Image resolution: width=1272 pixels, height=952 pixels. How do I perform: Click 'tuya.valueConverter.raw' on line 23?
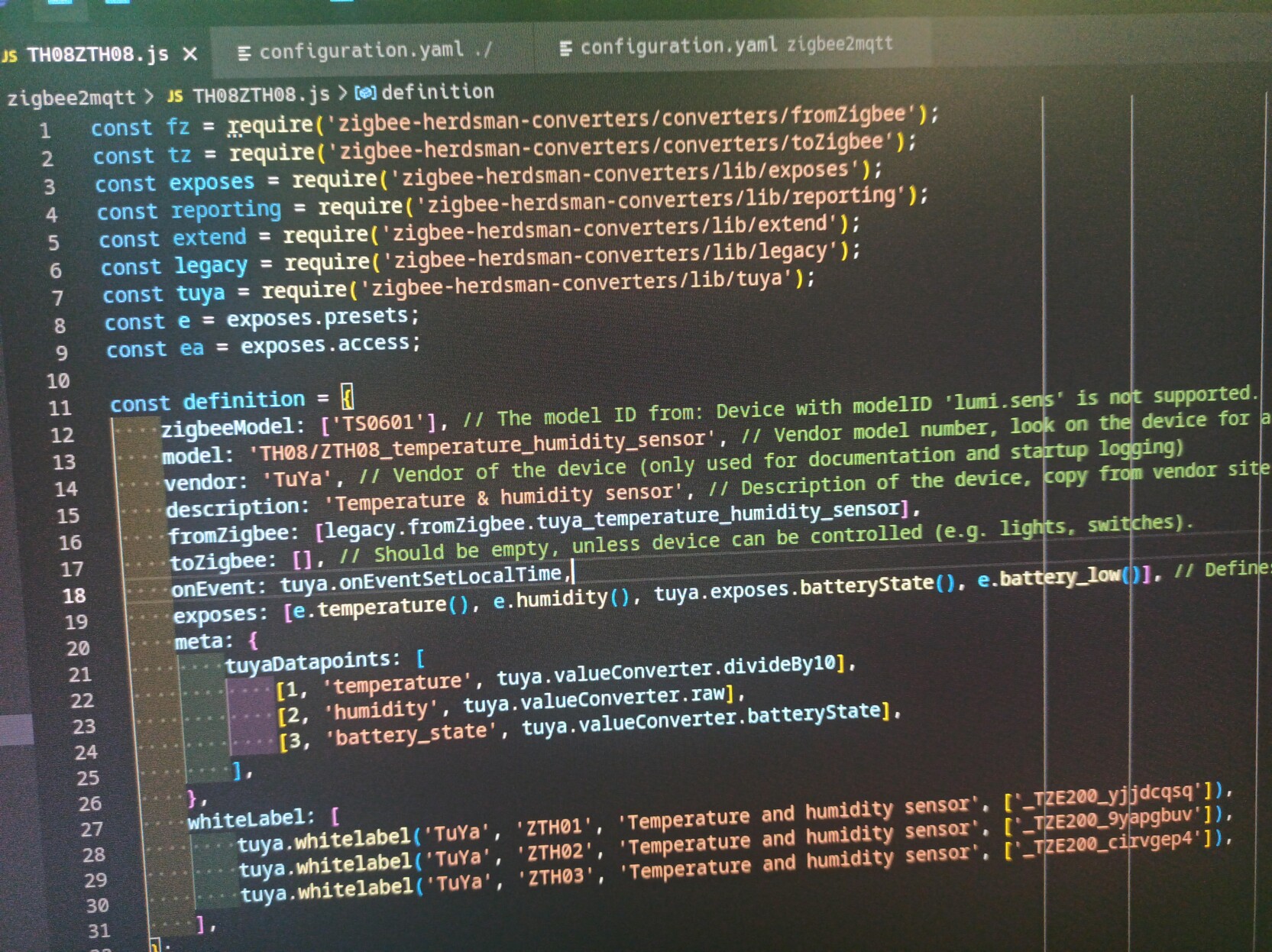[x=594, y=700]
